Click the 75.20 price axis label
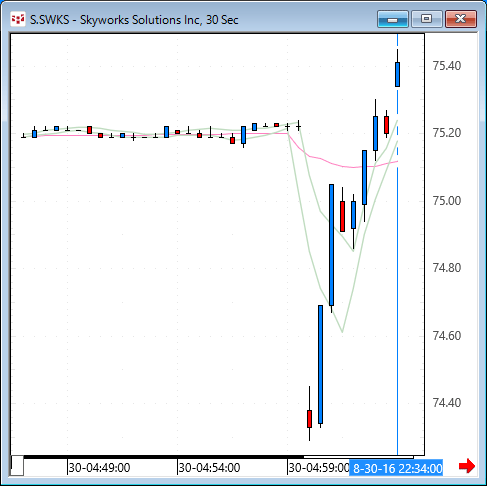Image resolution: width=487 pixels, height=486 pixels. (447, 133)
